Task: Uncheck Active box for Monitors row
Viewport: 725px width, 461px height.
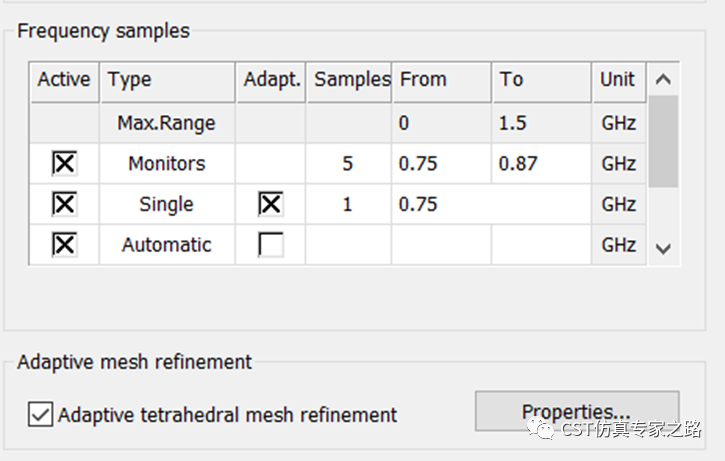Action: pyautogui.click(x=64, y=163)
